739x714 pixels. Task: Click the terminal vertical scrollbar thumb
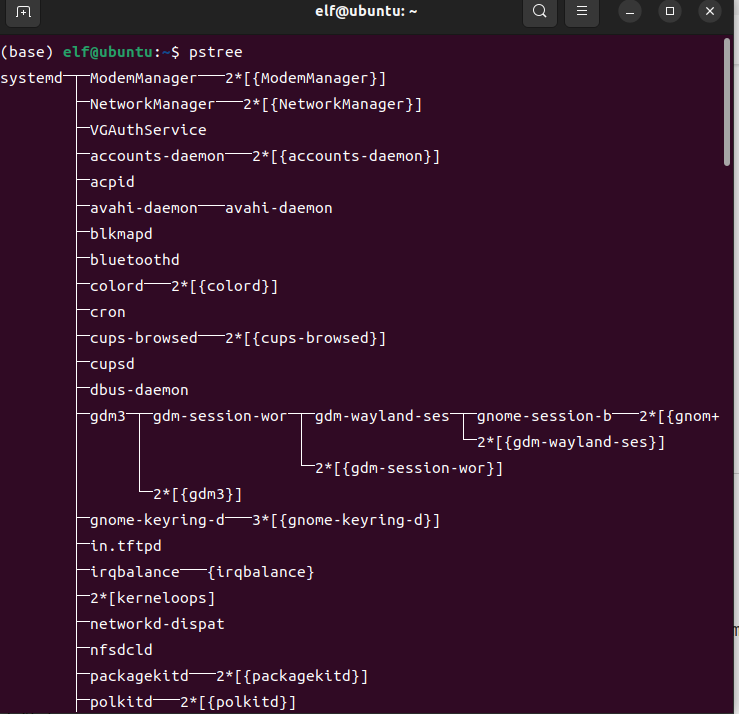727,102
